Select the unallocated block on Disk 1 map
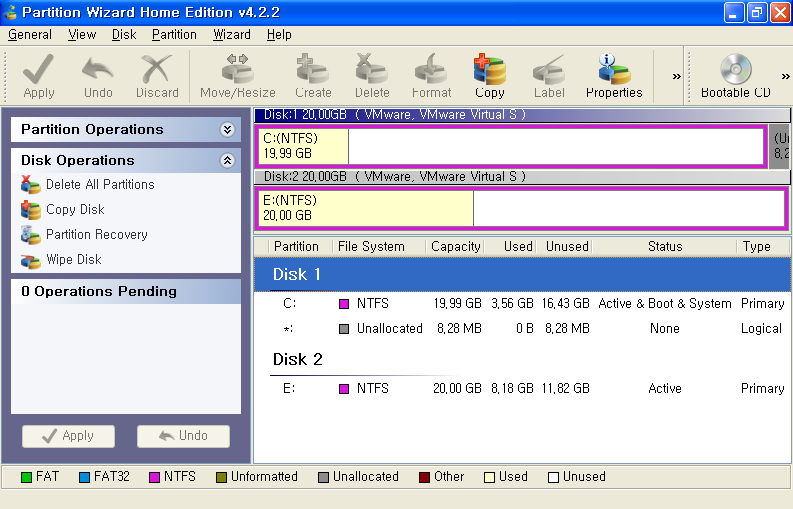This screenshot has width=793, height=509. (780, 146)
